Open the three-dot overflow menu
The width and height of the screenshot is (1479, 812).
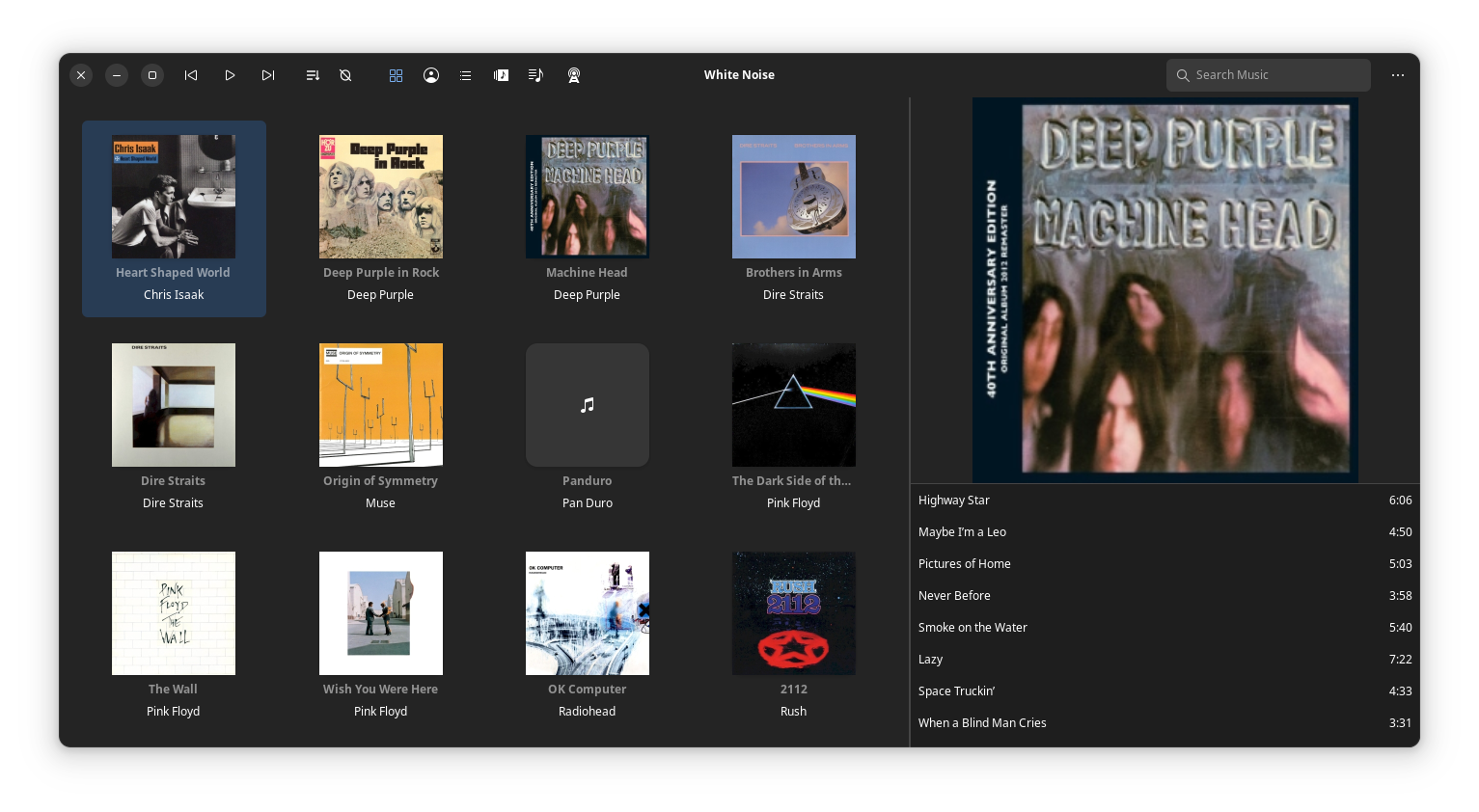(x=1398, y=74)
